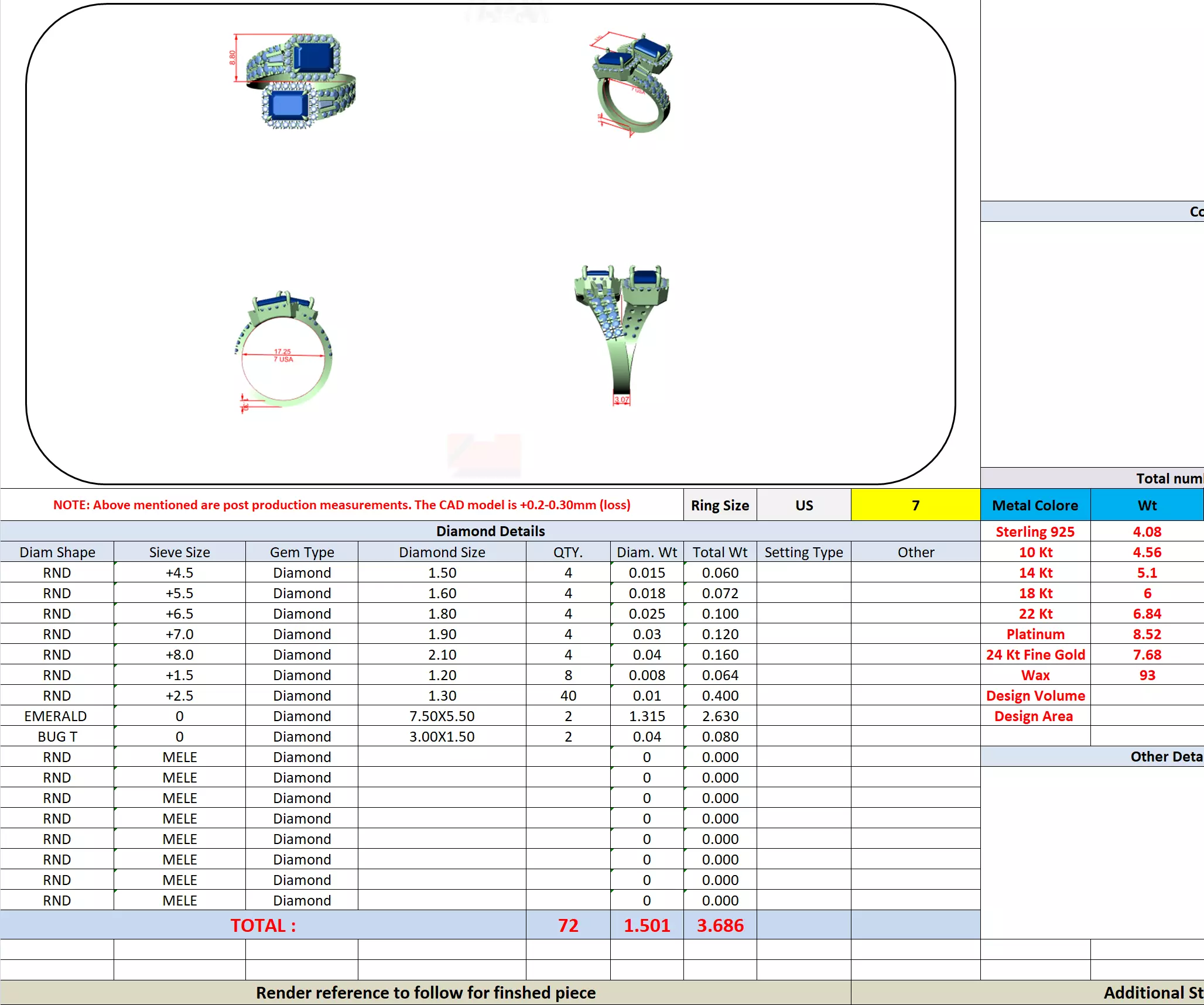This screenshot has height=1005, width=1204.
Task: Select the Sieve Size column header
Action: click(179, 552)
